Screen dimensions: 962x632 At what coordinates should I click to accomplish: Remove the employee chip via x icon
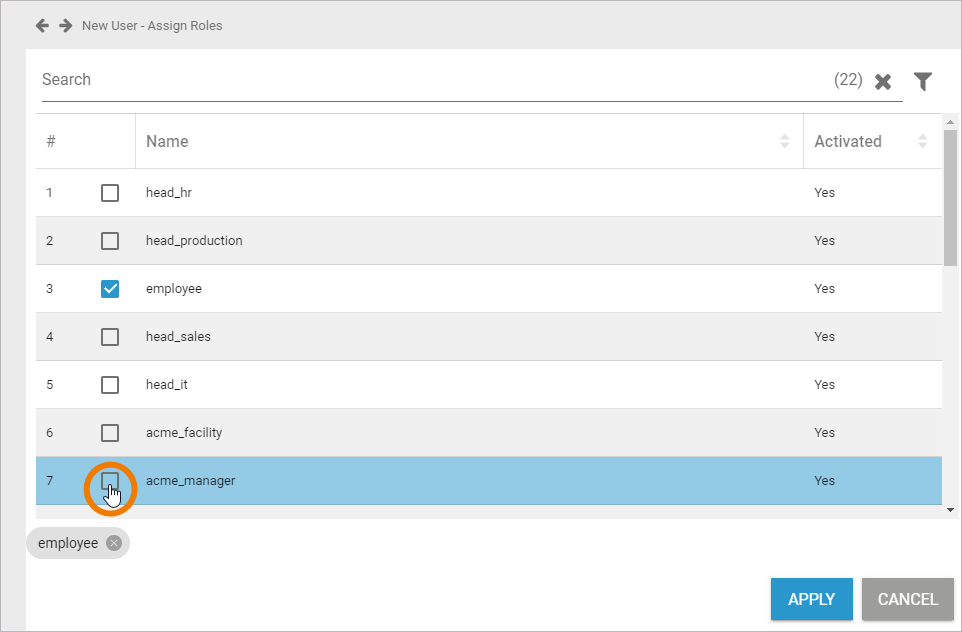click(x=114, y=543)
